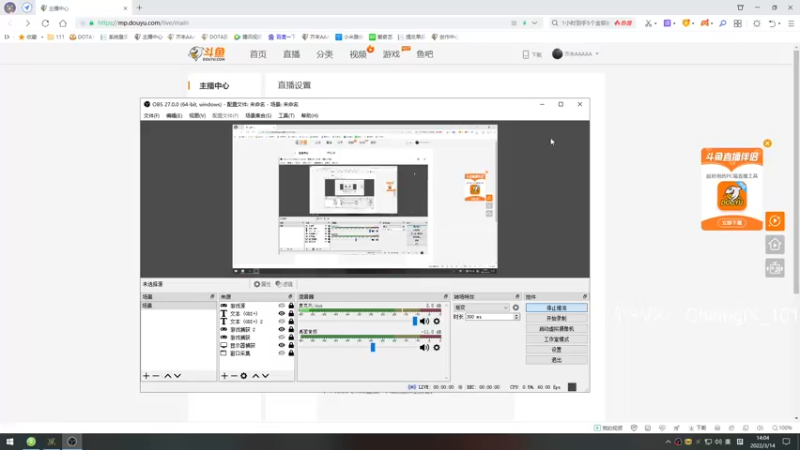Image resolution: width=800 pixels, height=450 pixels.
Task: Mute the 麦克风/Aux speaker icon
Action: [x=424, y=321]
